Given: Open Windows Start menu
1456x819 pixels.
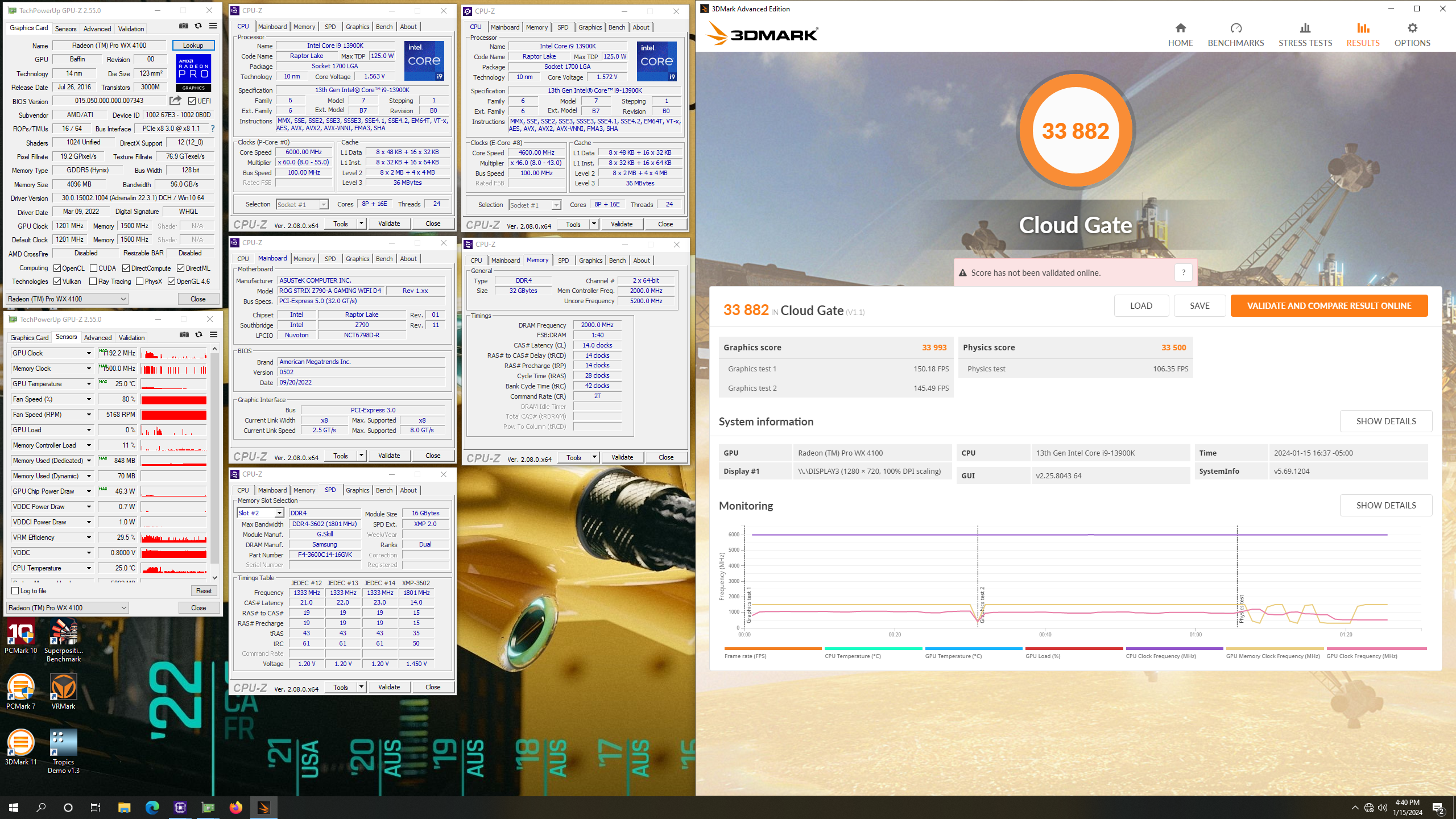Looking at the screenshot, I should click(x=14, y=807).
